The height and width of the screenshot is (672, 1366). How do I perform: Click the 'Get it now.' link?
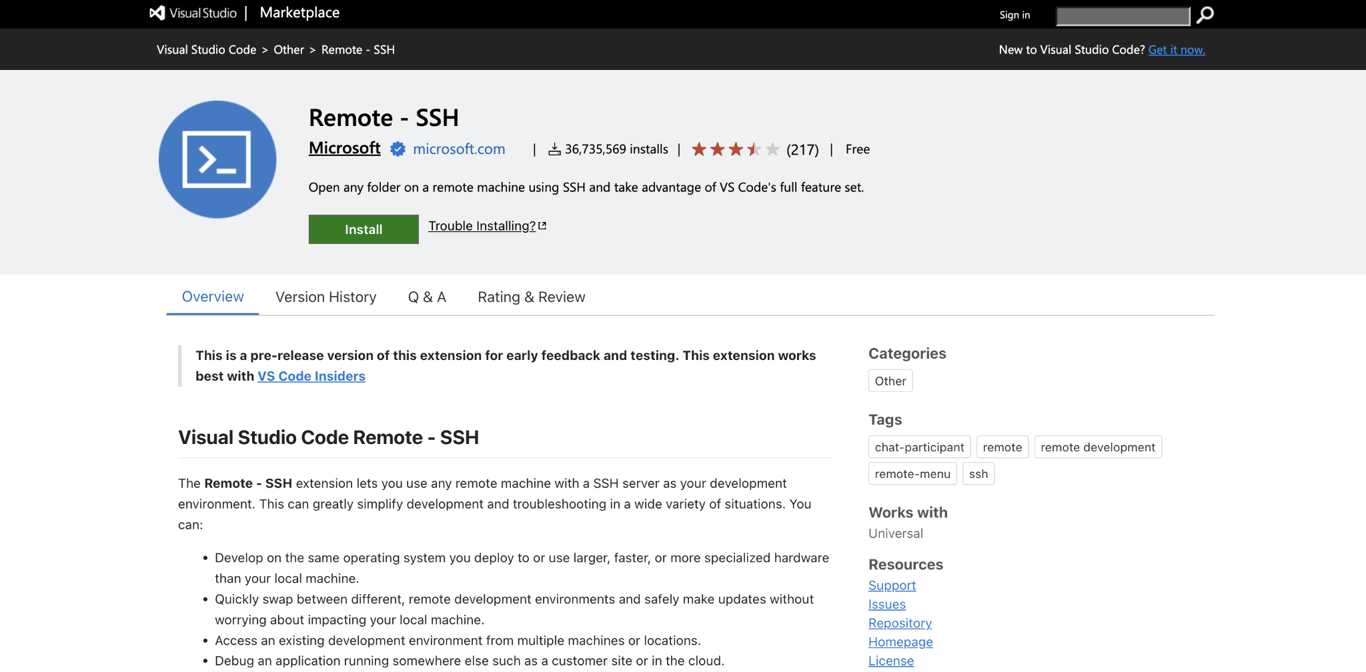click(1176, 49)
